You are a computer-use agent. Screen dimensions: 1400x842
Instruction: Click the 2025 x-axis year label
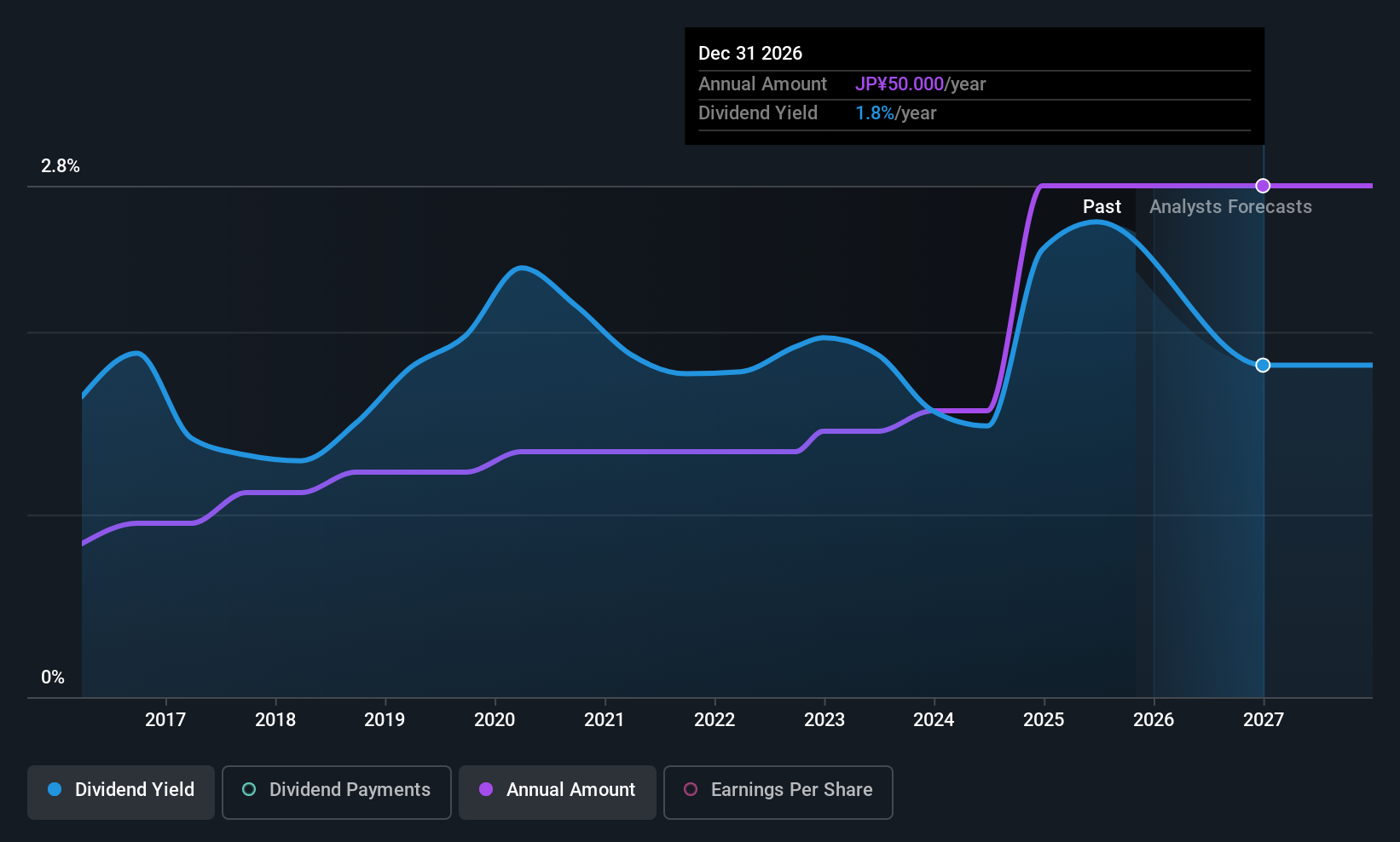pyautogui.click(x=1044, y=720)
